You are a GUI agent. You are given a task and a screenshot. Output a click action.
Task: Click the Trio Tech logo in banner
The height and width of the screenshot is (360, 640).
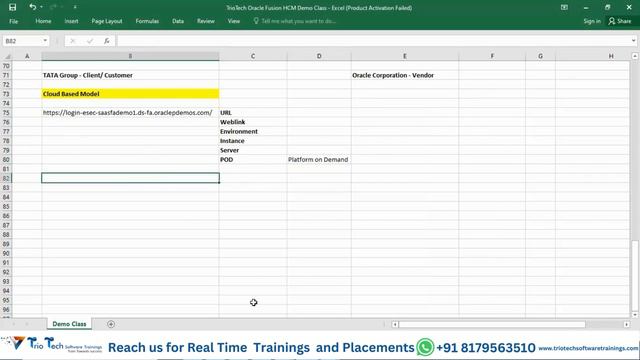click(x=52, y=344)
